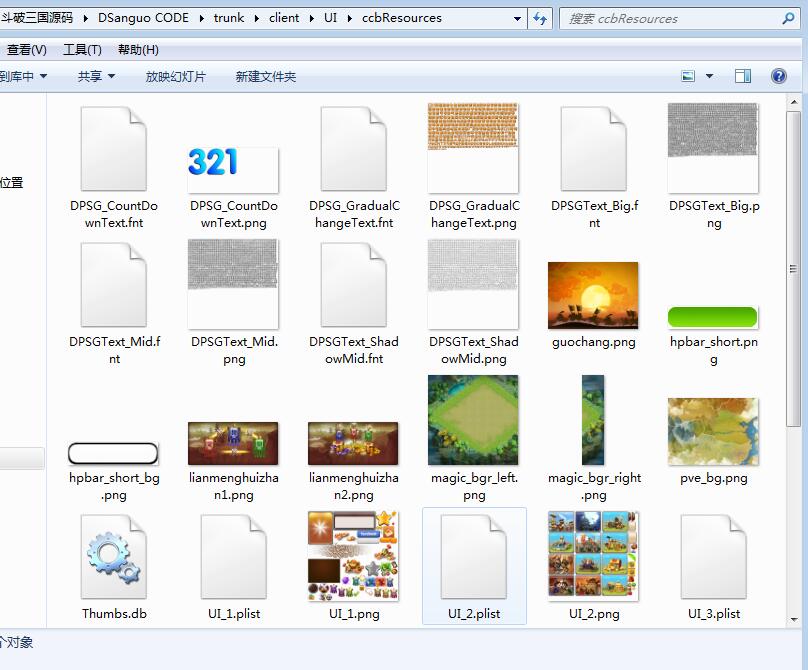Open the change view icon in toolbar
This screenshot has width=808, height=670.
point(688,76)
